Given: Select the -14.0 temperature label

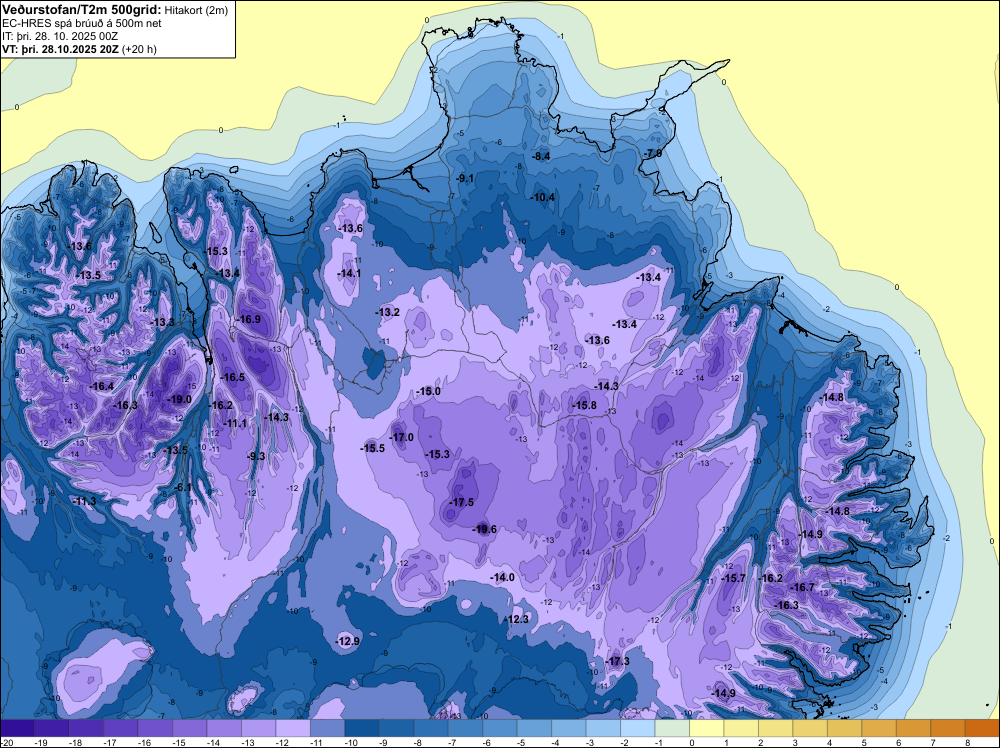Looking at the screenshot, I should point(502,577).
